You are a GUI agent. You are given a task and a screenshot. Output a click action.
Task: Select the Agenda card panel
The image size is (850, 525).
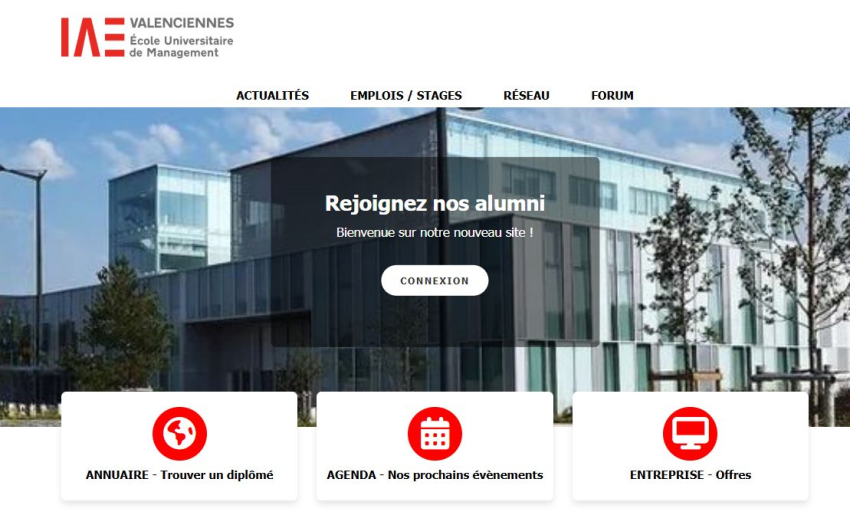click(x=435, y=446)
